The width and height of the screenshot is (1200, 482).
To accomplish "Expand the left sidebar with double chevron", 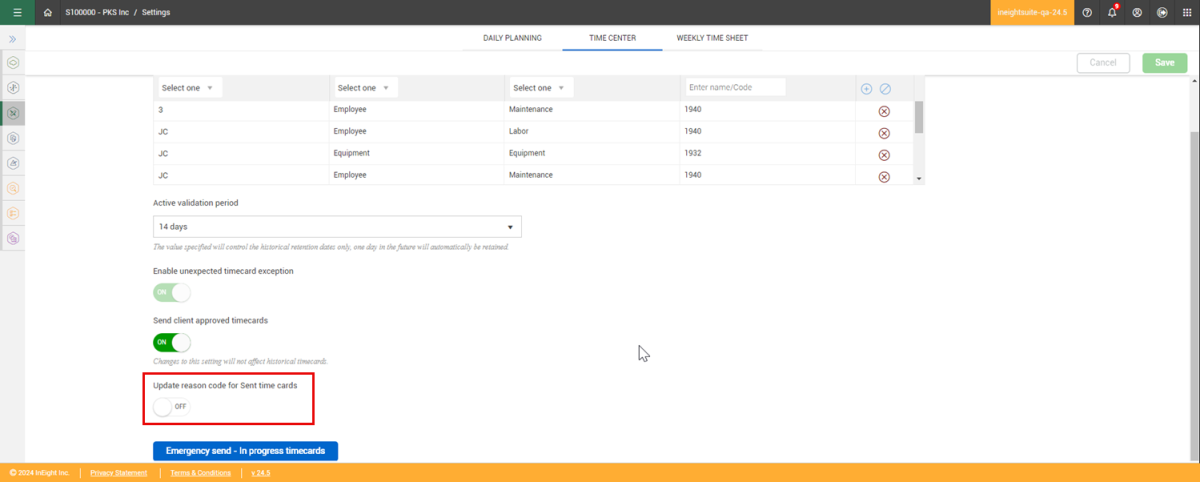I will click(13, 39).
